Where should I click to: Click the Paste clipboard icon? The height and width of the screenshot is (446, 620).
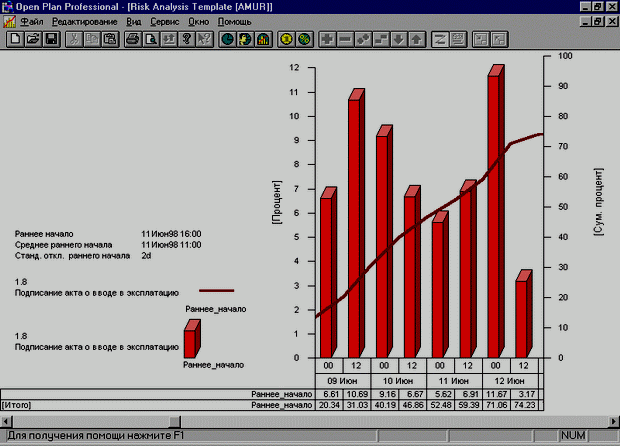pyautogui.click(x=110, y=39)
